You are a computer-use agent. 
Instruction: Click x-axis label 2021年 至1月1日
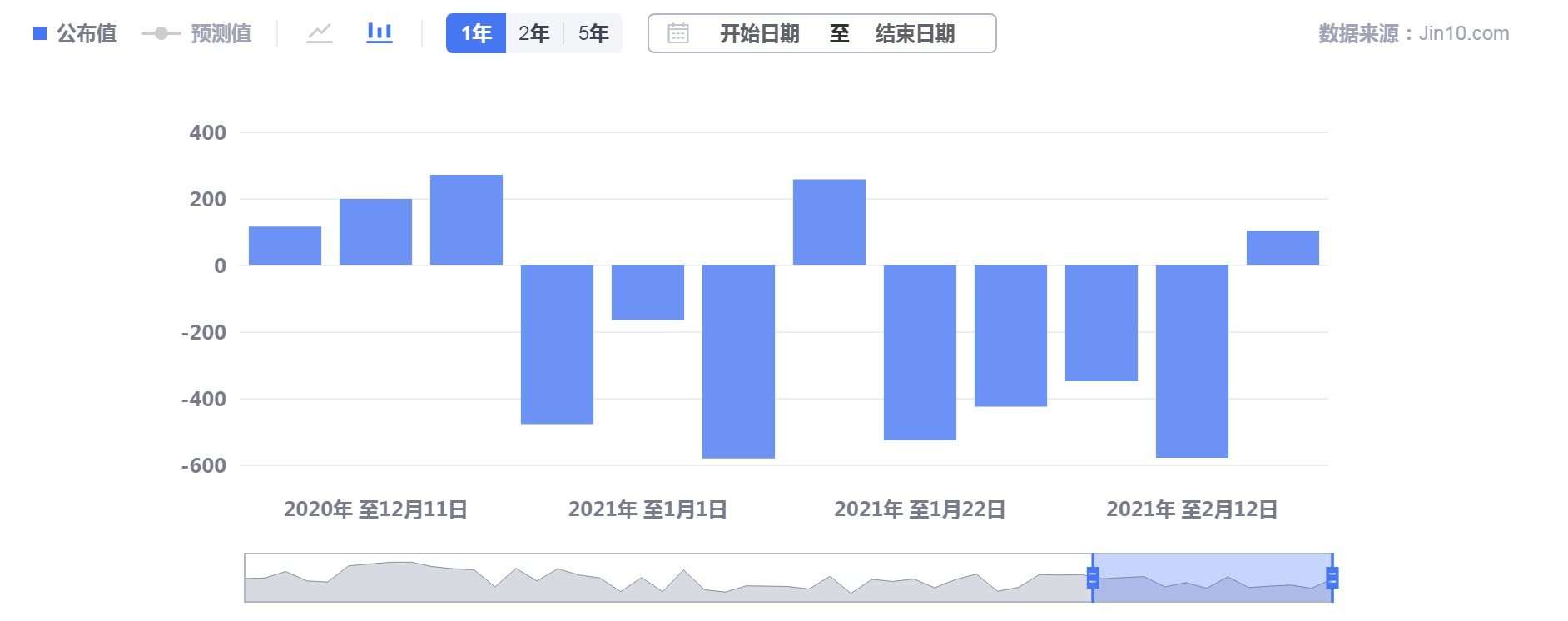click(648, 509)
